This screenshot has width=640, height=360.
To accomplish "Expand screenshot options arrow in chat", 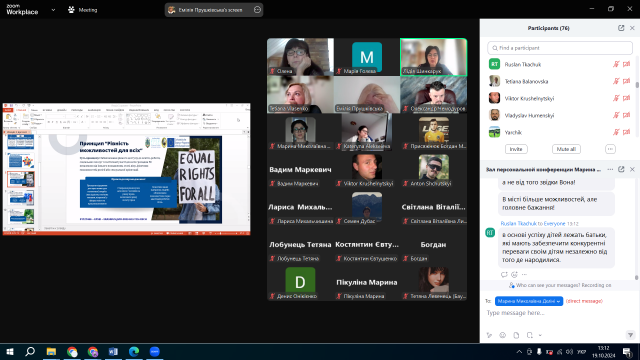I will (540, 335).
